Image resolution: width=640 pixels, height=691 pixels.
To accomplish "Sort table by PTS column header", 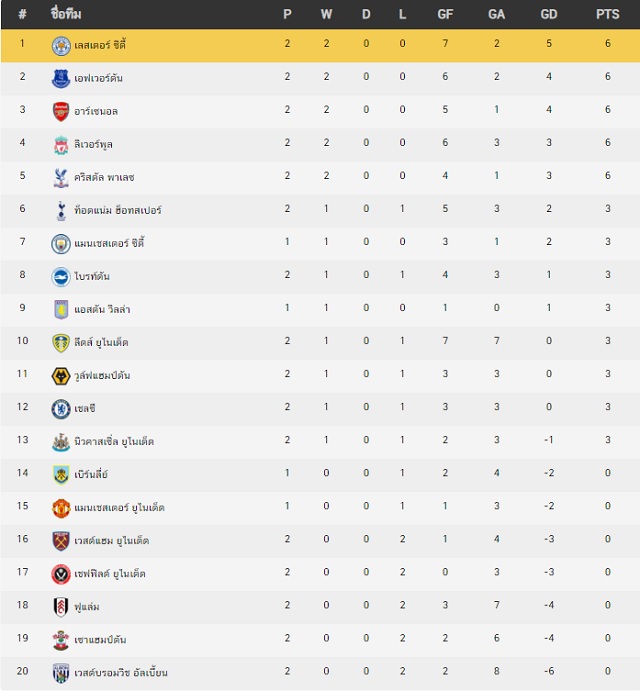I will tap(607, 15).
